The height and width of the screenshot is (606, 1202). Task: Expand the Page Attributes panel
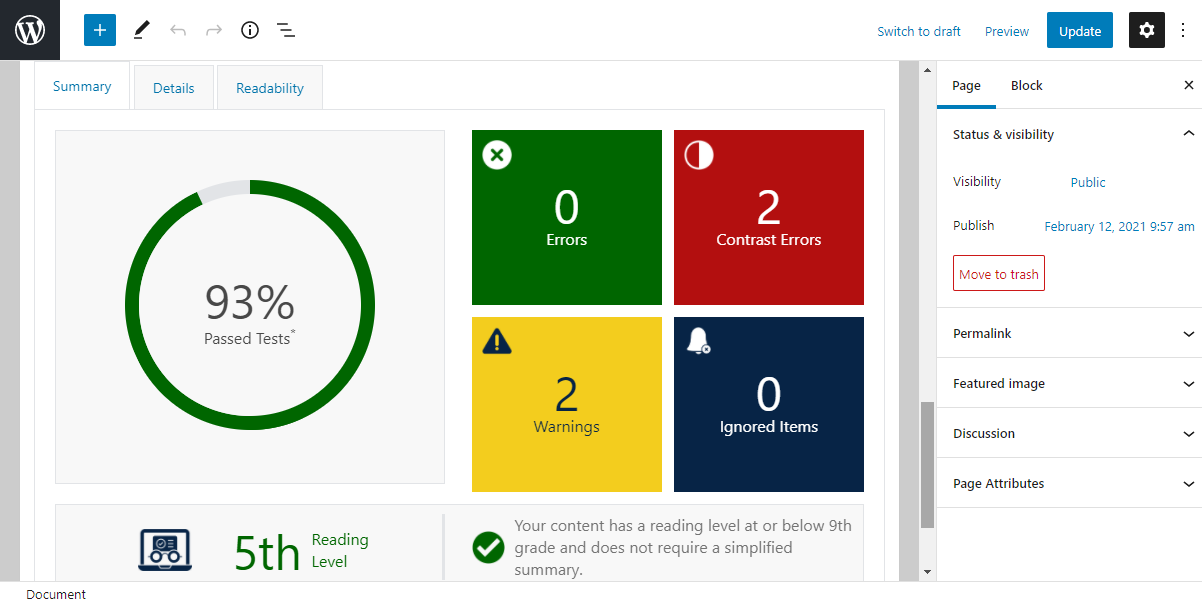1069,483
